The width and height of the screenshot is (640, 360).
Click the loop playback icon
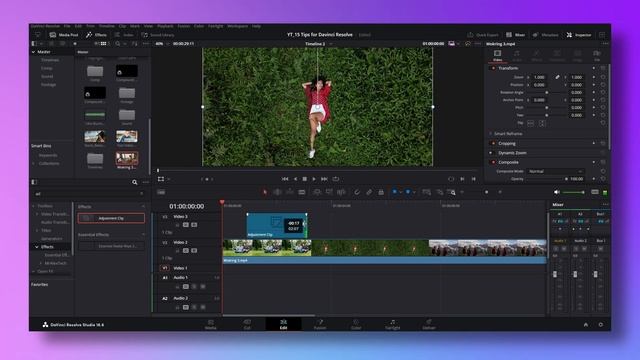click(336, 179)
